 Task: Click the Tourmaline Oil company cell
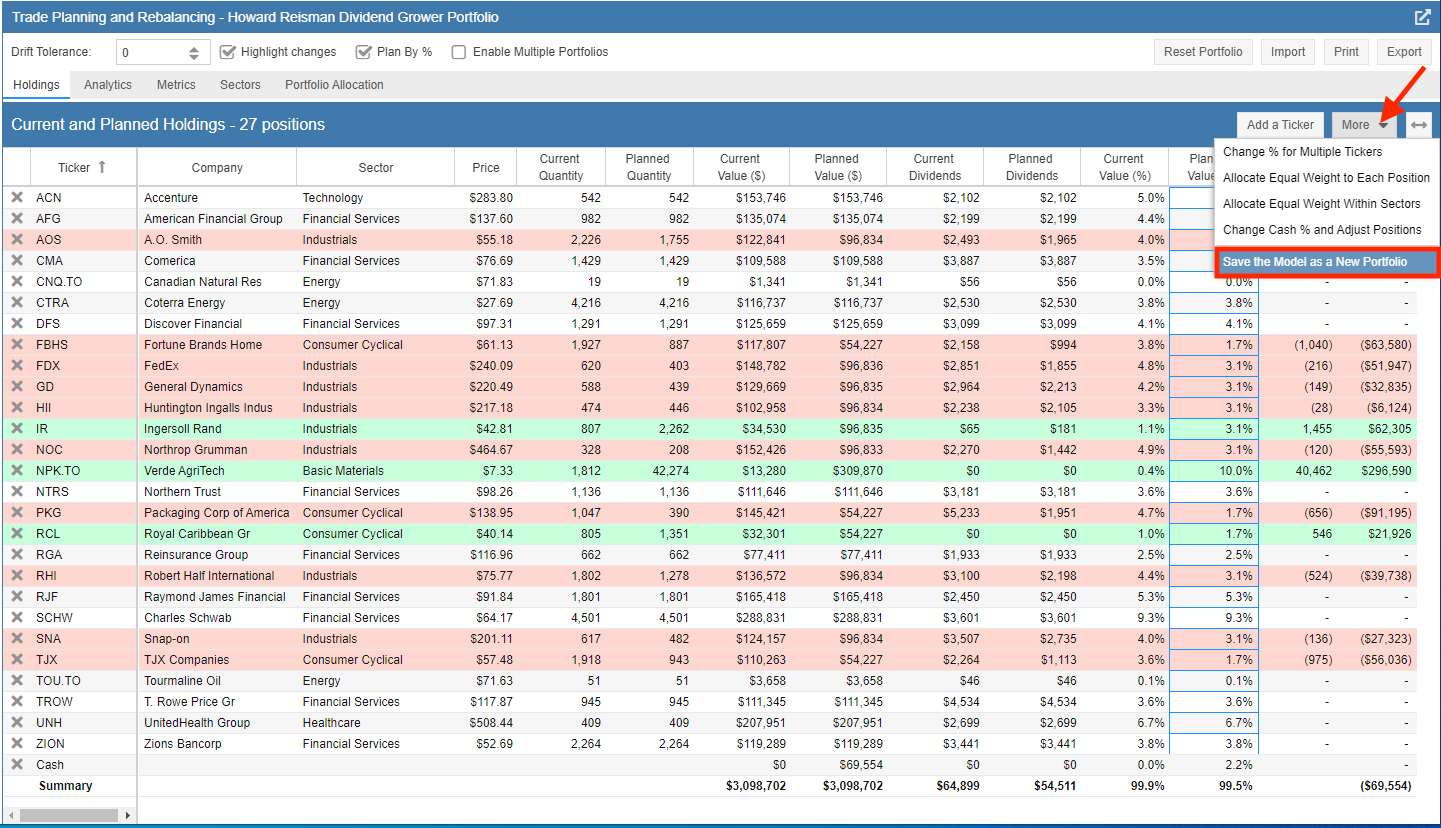217,681
